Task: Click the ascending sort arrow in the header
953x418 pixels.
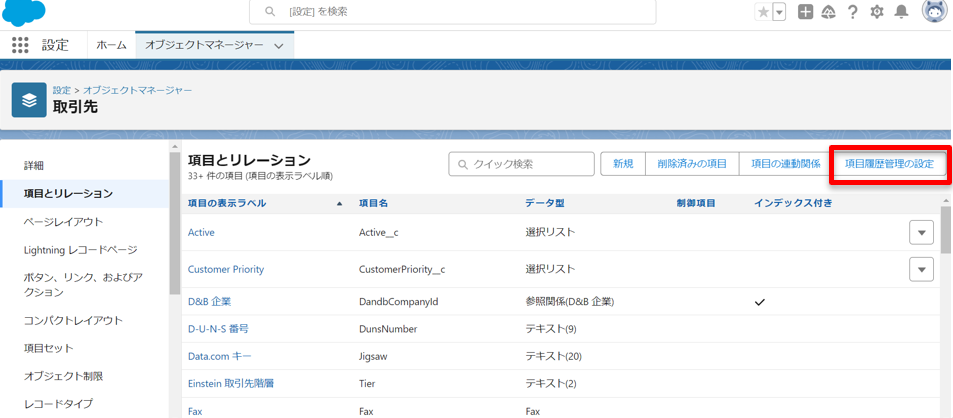Action: (x=340, y=204)
